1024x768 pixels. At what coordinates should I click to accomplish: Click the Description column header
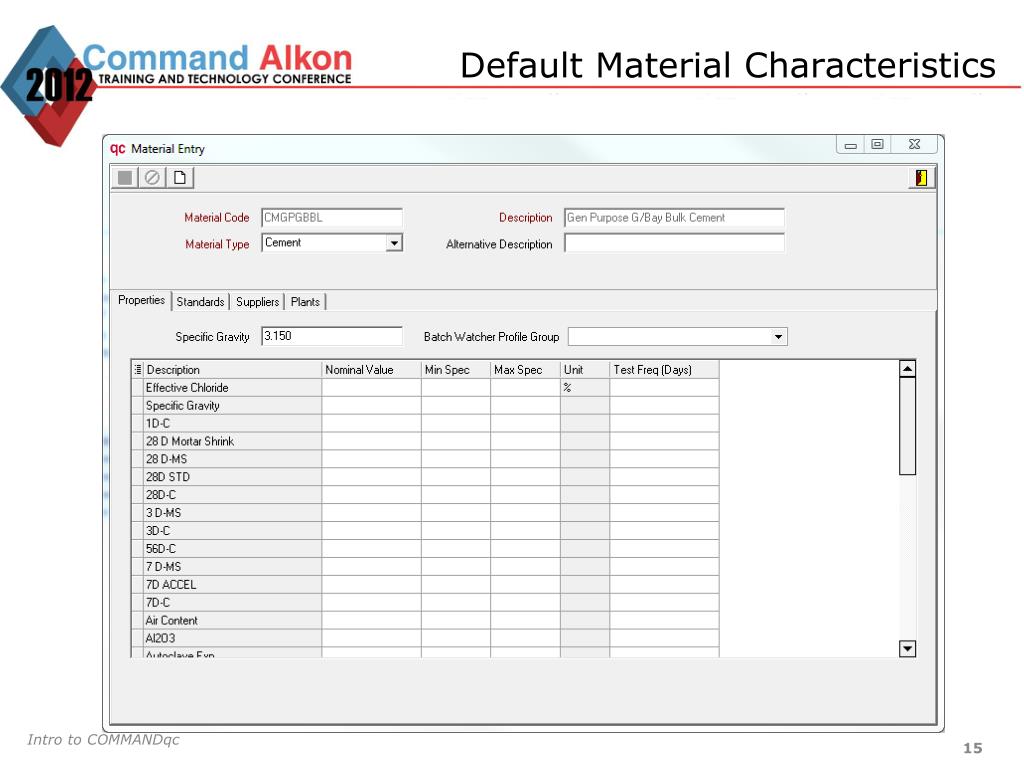232,370
